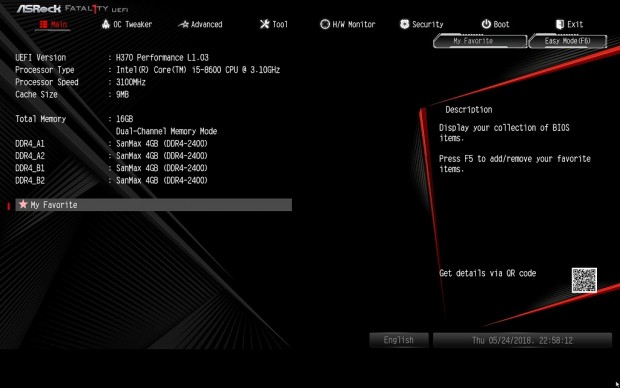Click the UEFI Version label
The width and height of the screenshot is (620, 388).
(x=40, y=58)
